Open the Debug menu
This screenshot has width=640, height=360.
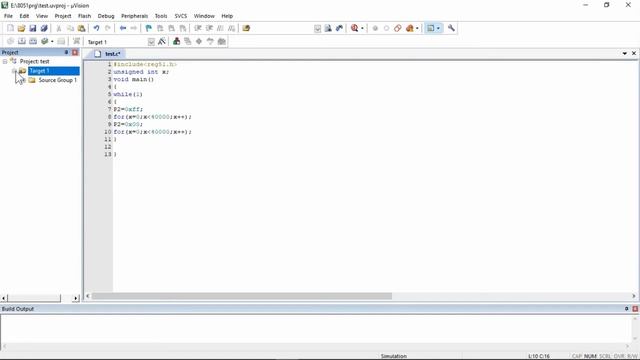pos(106,16)
